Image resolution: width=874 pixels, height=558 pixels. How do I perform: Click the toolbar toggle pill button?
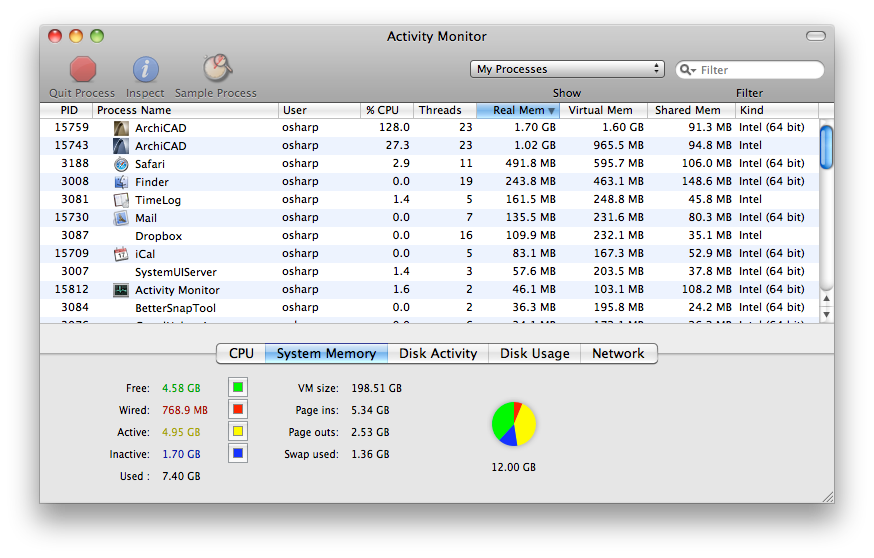(x=815, y=36)
